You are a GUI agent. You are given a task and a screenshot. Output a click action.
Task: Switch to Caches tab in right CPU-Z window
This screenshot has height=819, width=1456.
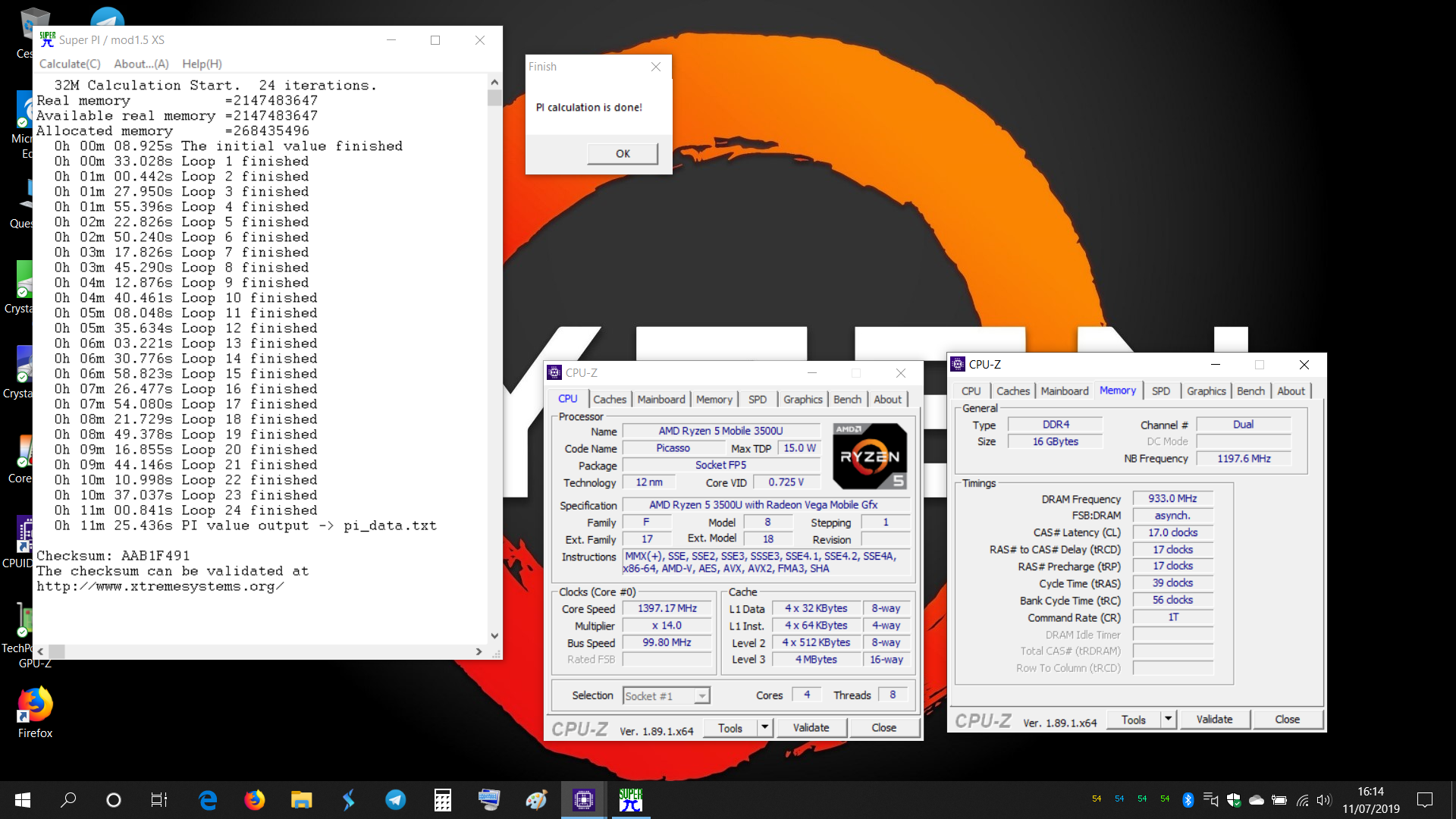pyautogui.click(x=1013, y=391)
